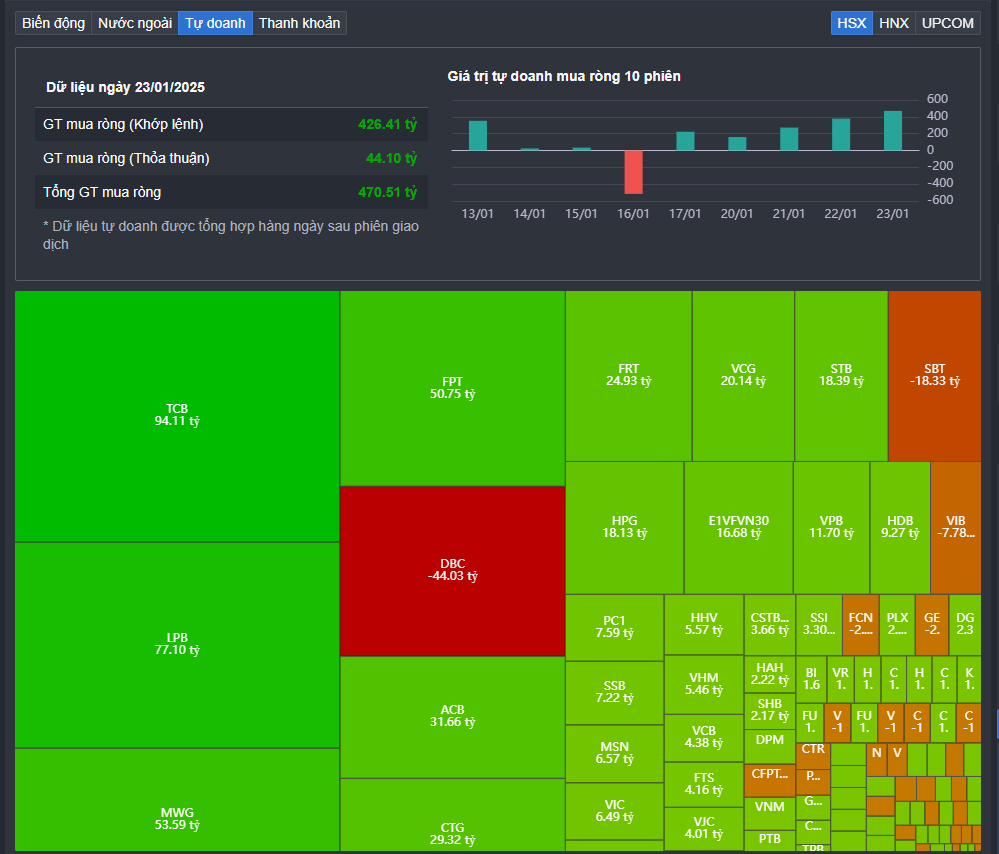Open the CSTB 3.66 tỷ tile

[770, 625]
